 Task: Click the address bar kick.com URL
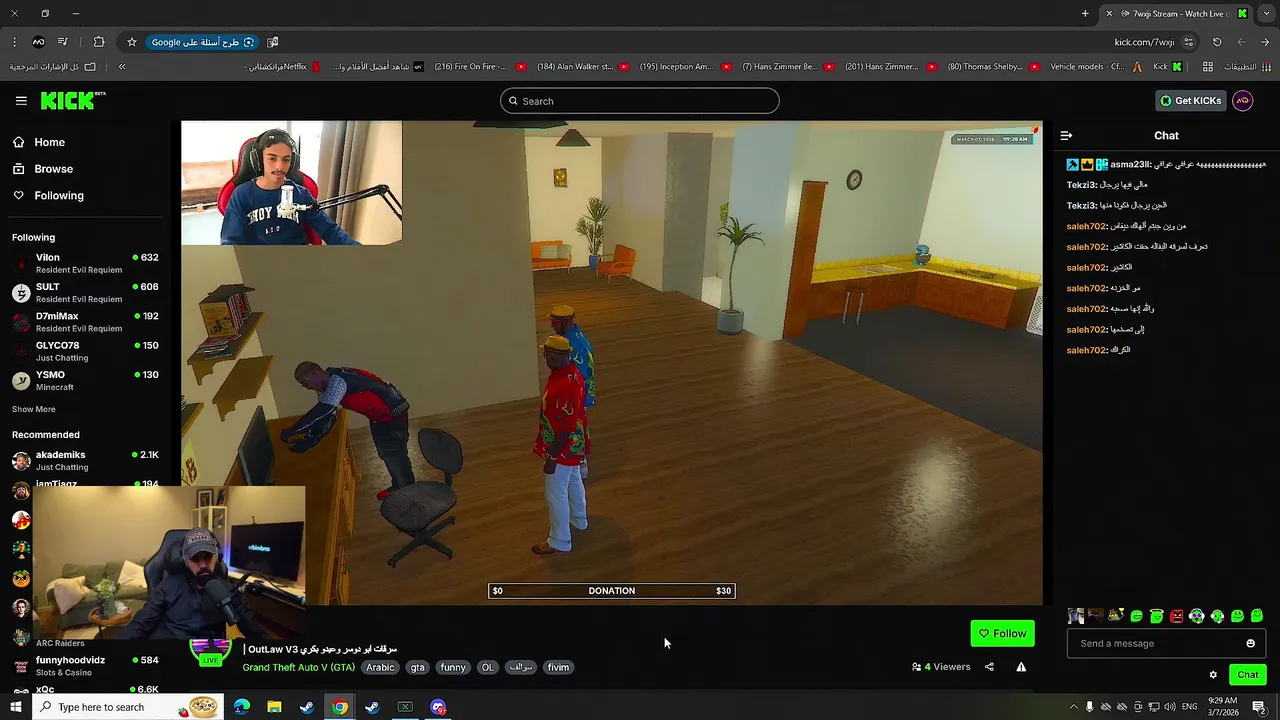1144,42
